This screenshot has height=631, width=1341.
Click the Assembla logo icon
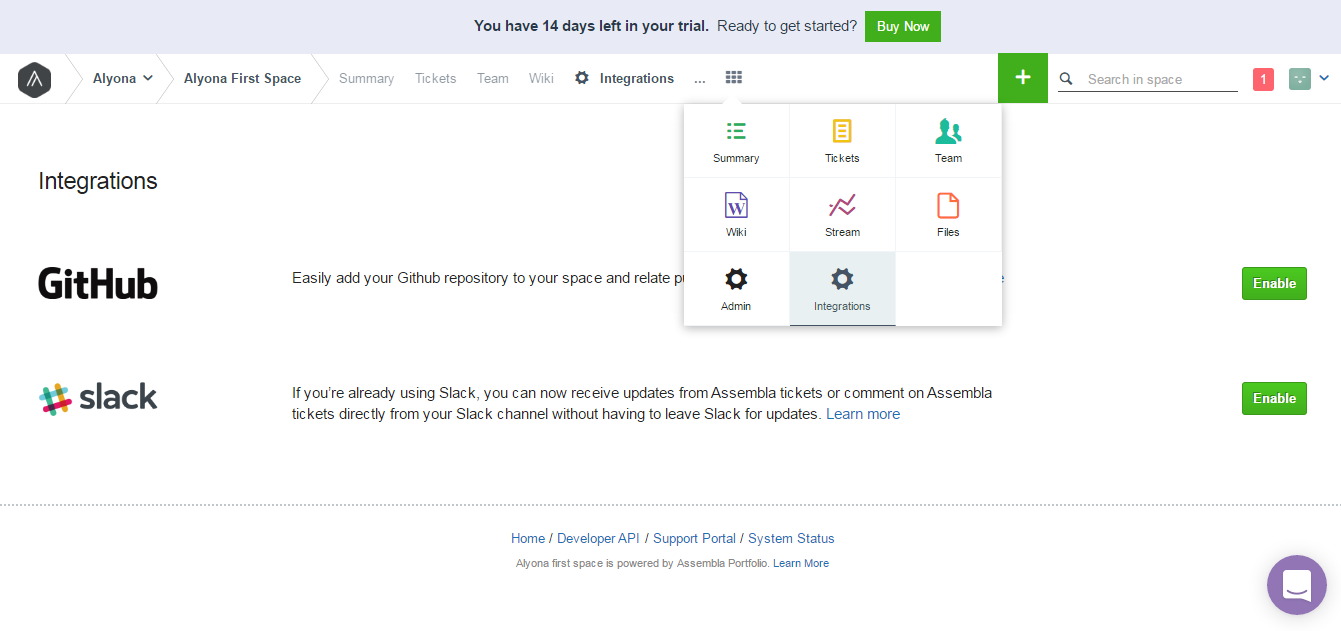(x=34, y=79)
